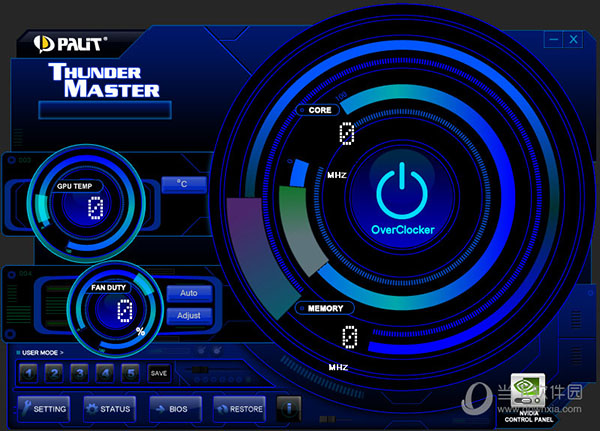Click the field below Thunder Master title
This screenshot has height=431, width=600.
(105, 109)
